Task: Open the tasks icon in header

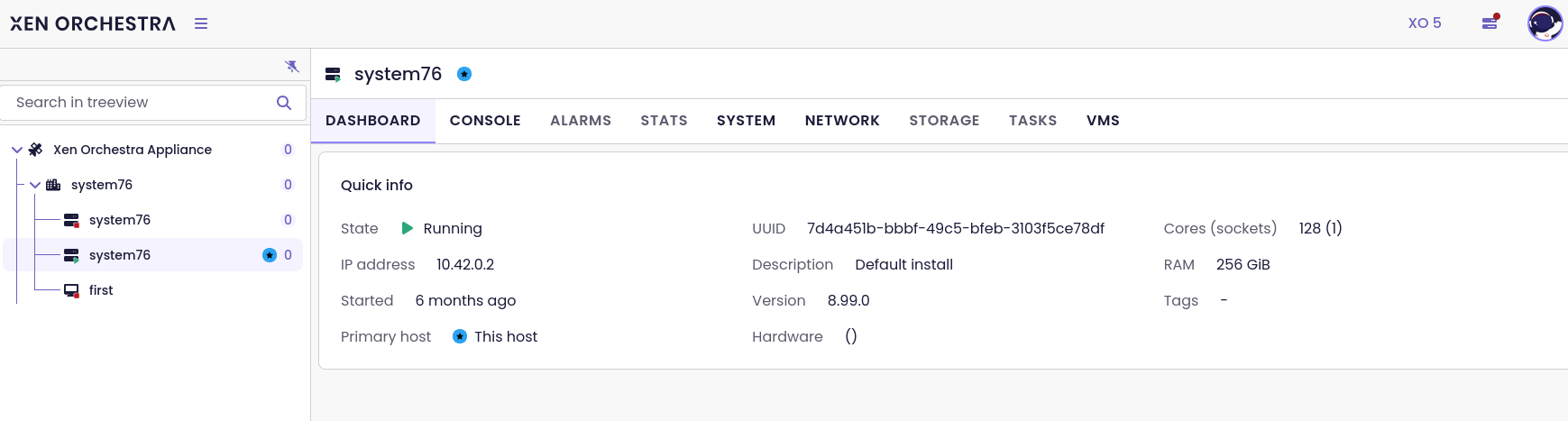Action: [x=1490, y=23]
